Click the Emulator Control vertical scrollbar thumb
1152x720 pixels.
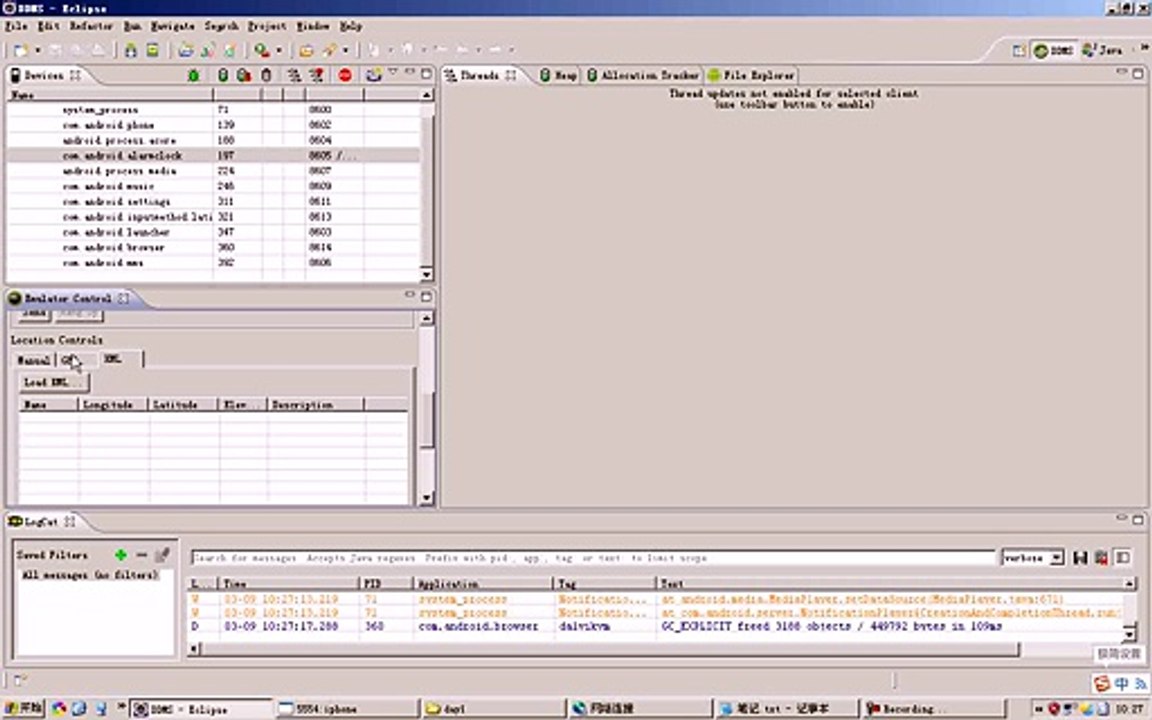click(x=426, y=420)
